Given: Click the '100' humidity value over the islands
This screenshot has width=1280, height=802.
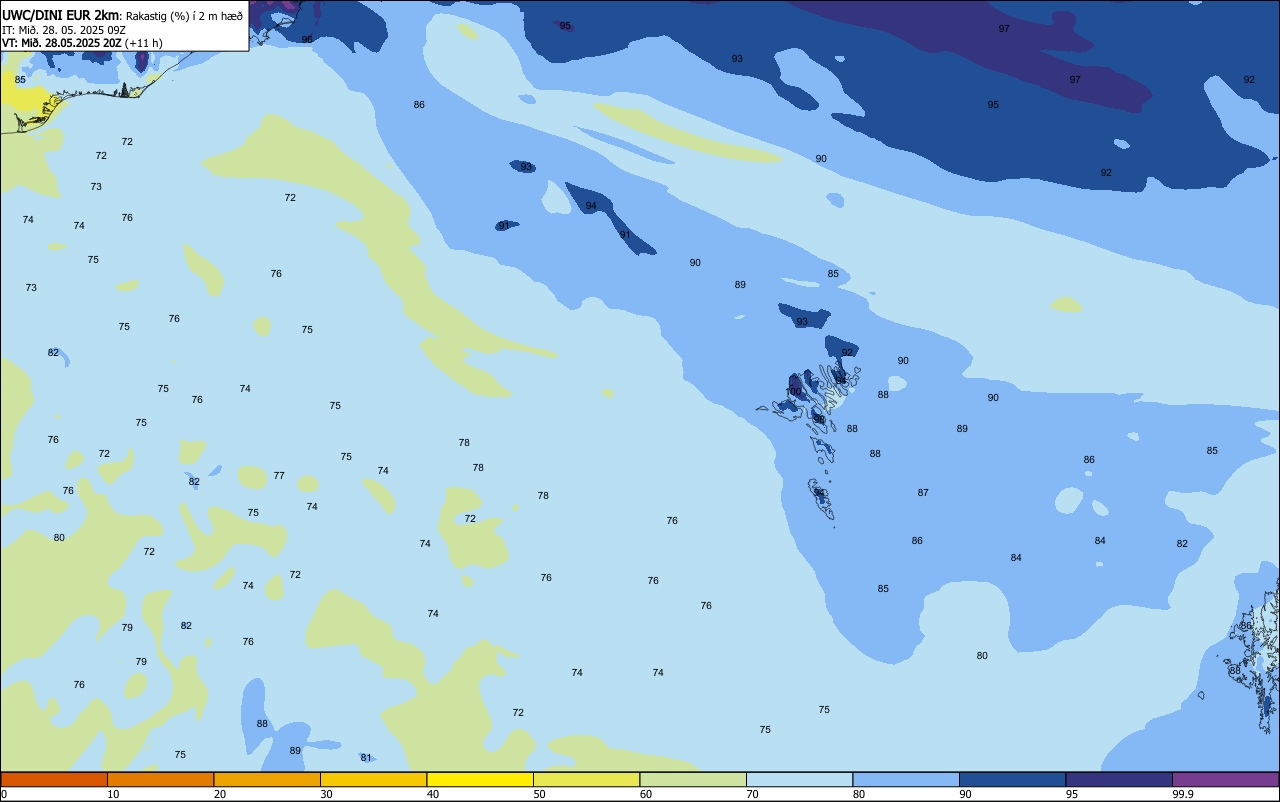Looking at the screenshot, I should (x=794, y=392).
